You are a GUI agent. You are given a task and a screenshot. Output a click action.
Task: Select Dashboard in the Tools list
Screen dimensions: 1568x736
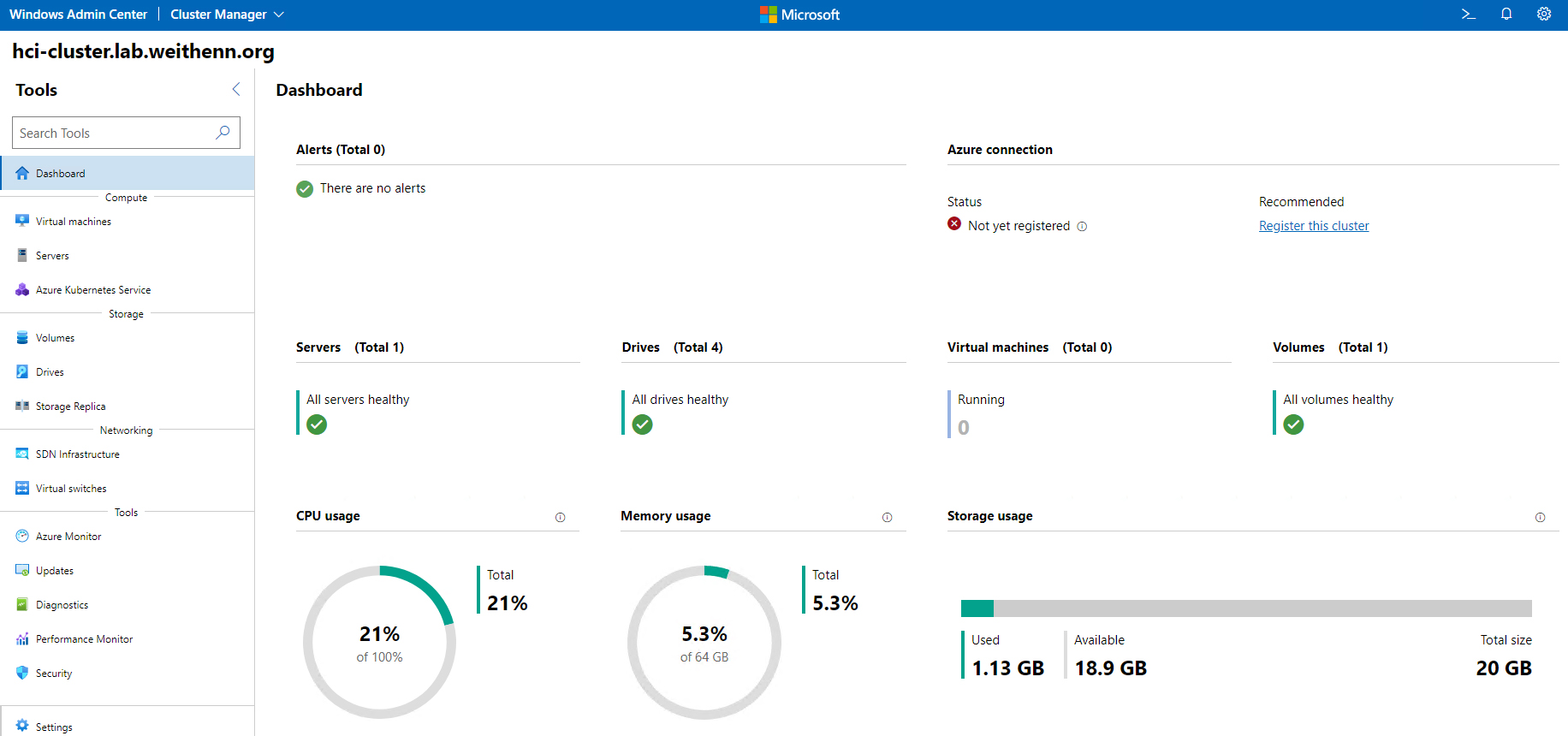128,173
